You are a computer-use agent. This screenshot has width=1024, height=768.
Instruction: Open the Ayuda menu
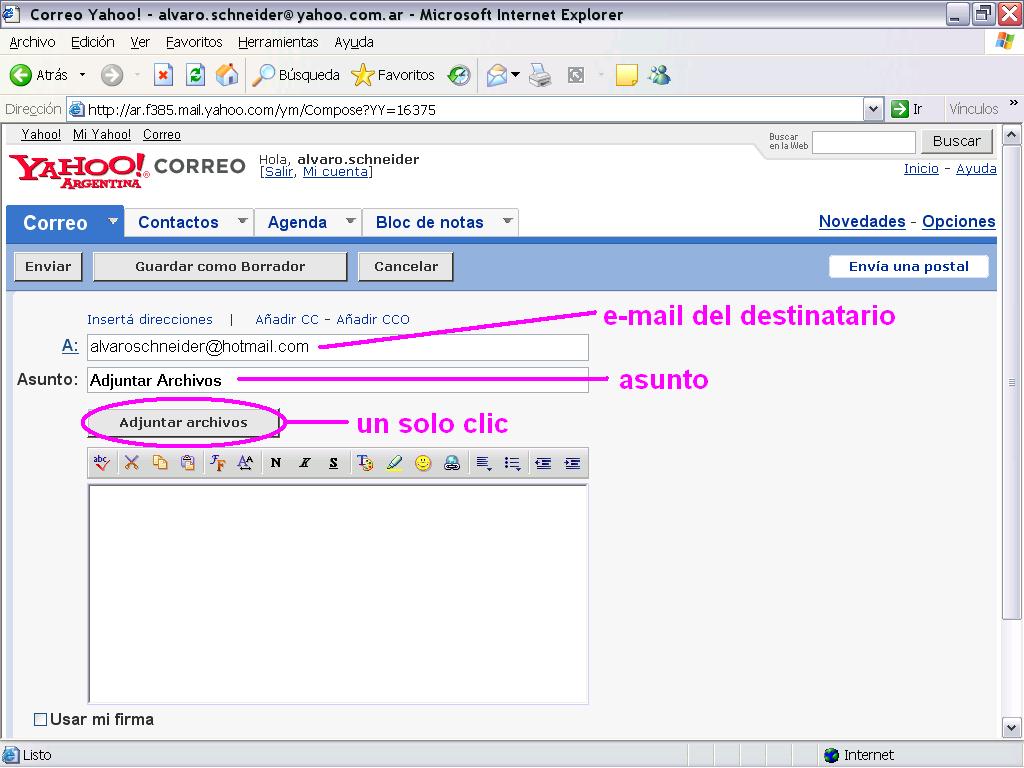(354, 42)
